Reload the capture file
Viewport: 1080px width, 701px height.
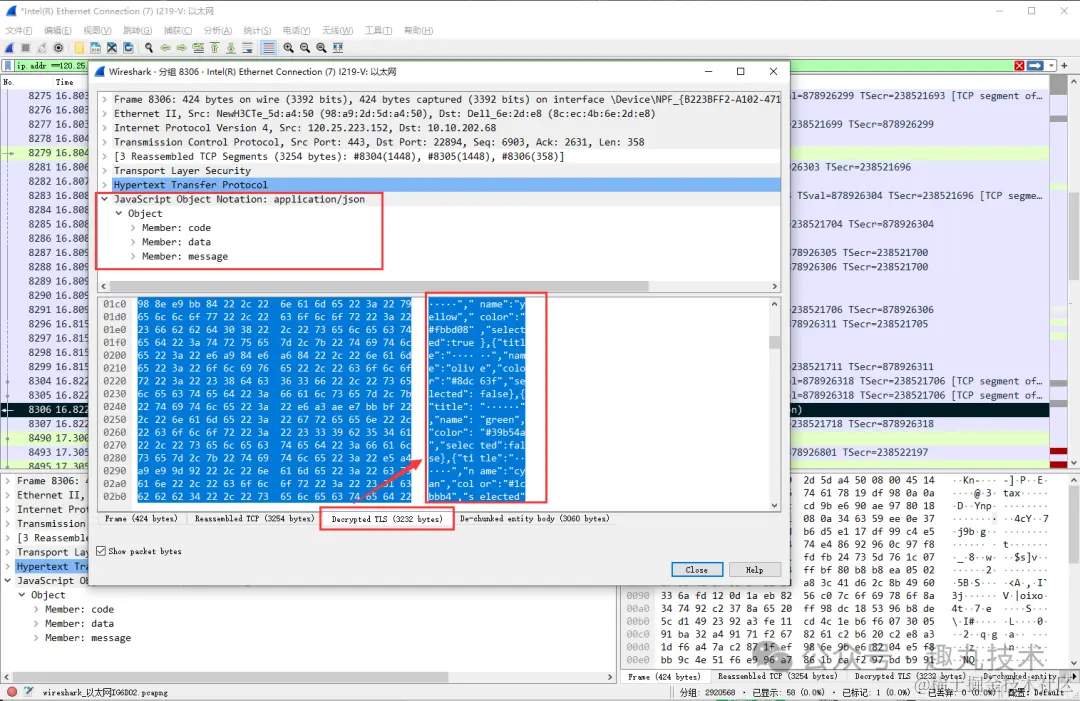pos(128,48)
